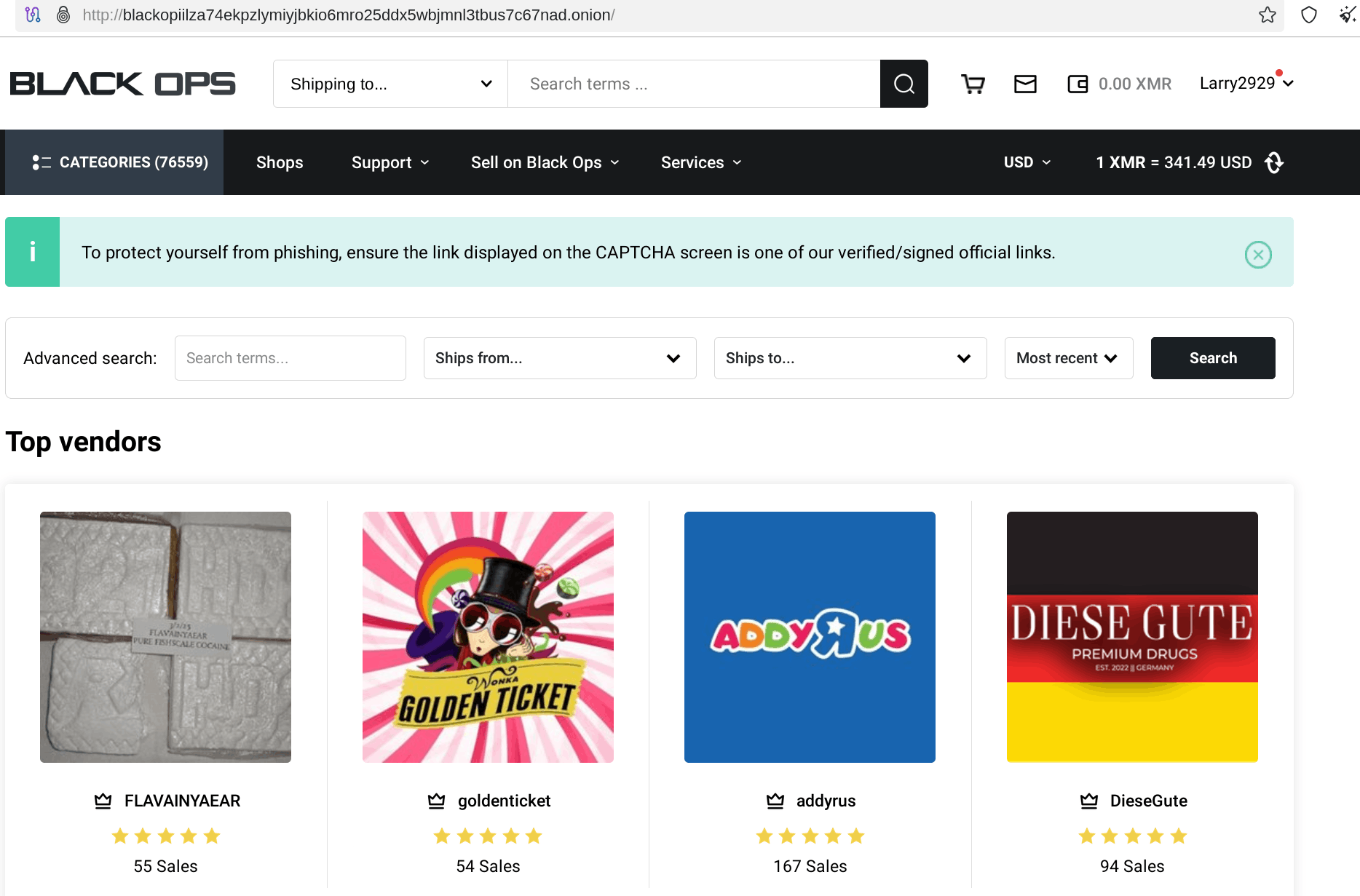Dismiss the phishing warning notice
Viewport: 1360px width, 896px height.
point(1258,255)
